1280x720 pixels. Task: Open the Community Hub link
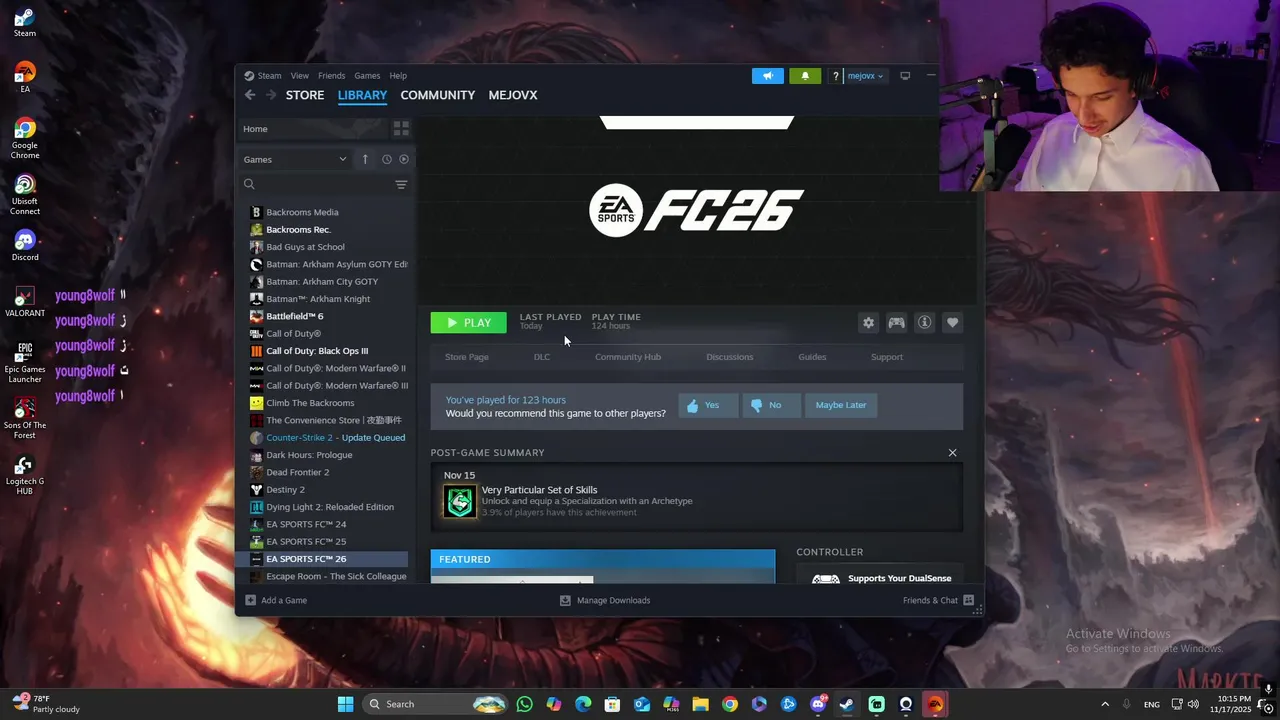[x=628, y=357]
